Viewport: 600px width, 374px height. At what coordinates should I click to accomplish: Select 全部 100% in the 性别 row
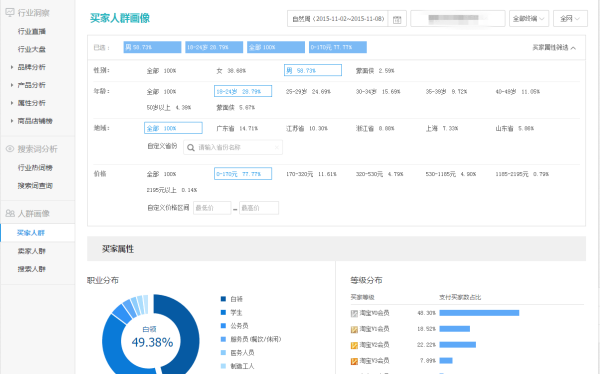pos(161,71)
